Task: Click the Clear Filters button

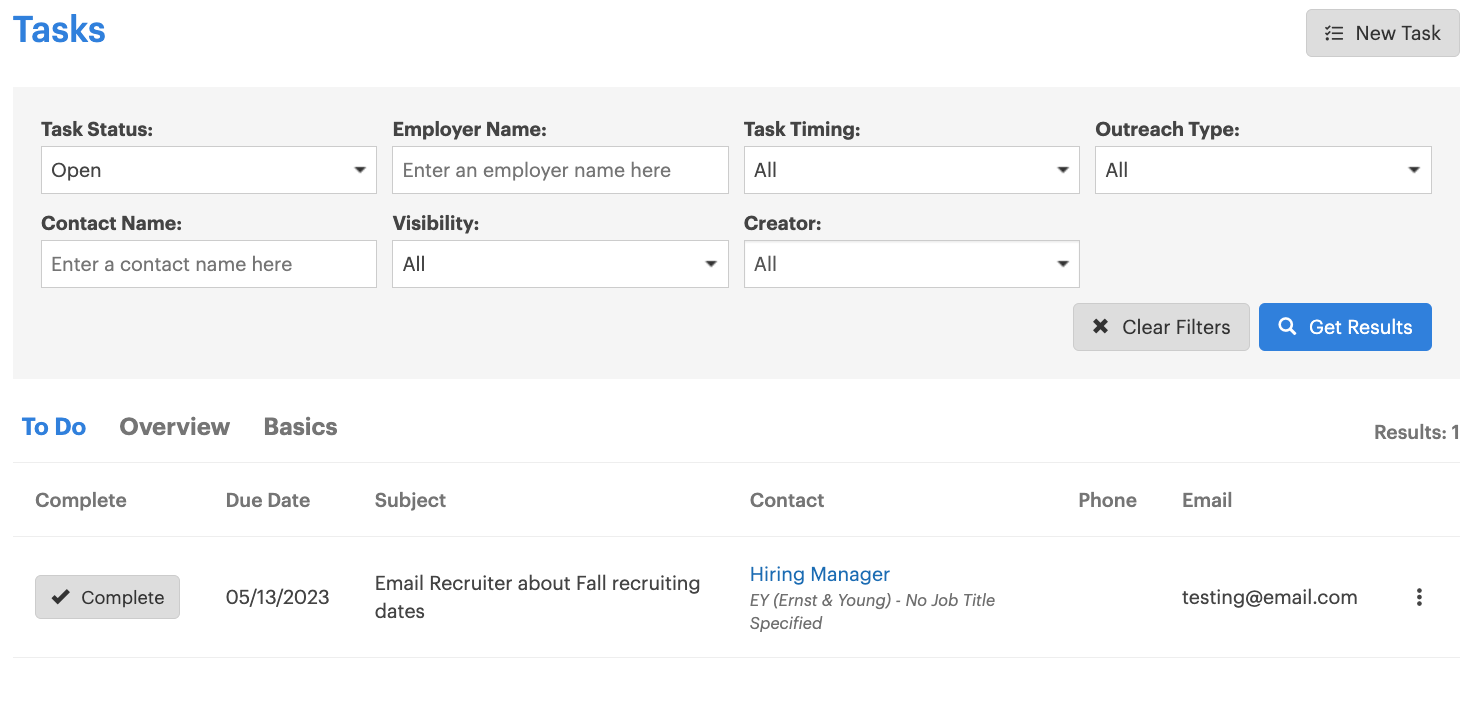Action: 1161,327
